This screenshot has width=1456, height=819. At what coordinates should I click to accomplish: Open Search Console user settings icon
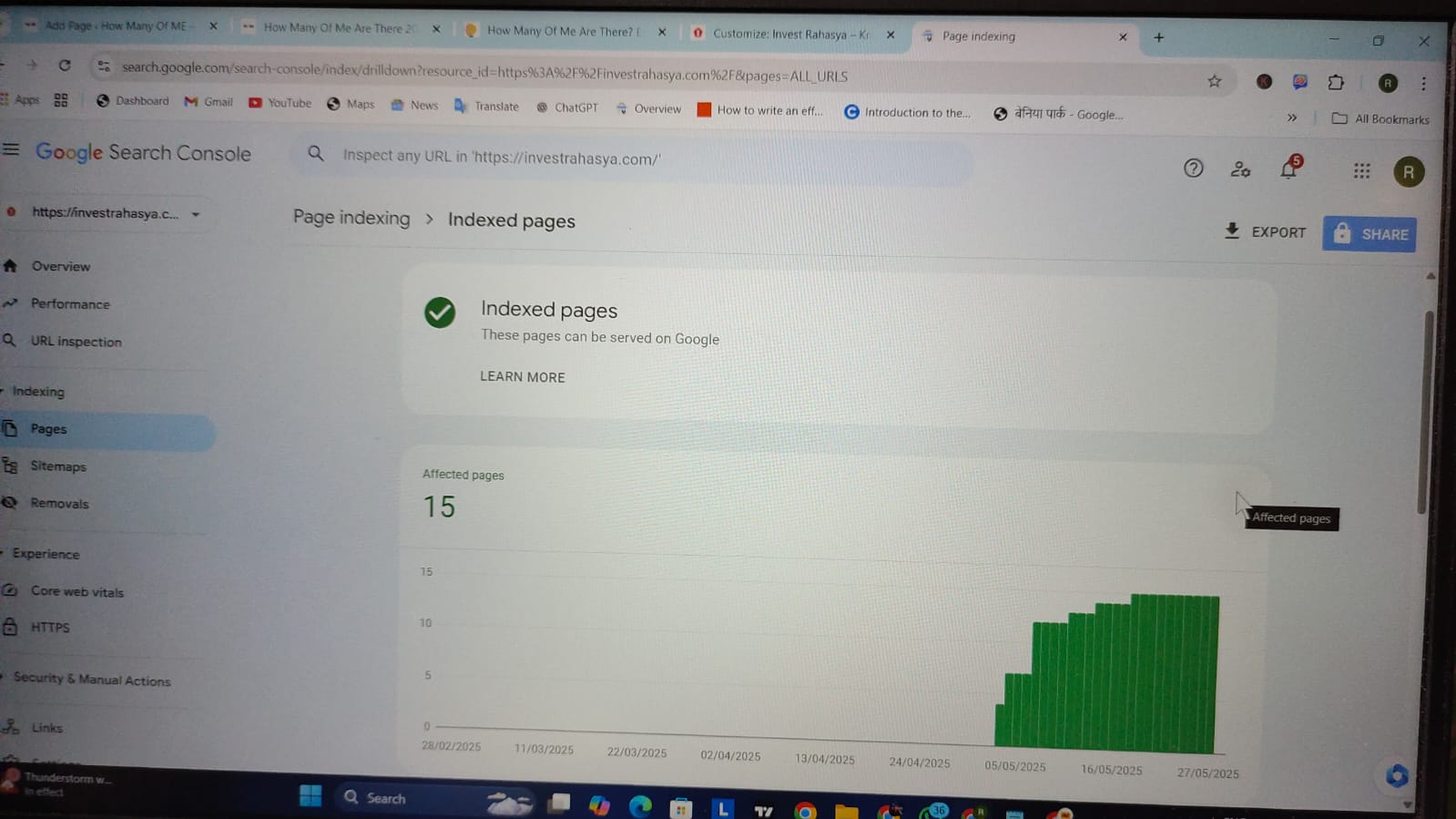click(1240, 169)
